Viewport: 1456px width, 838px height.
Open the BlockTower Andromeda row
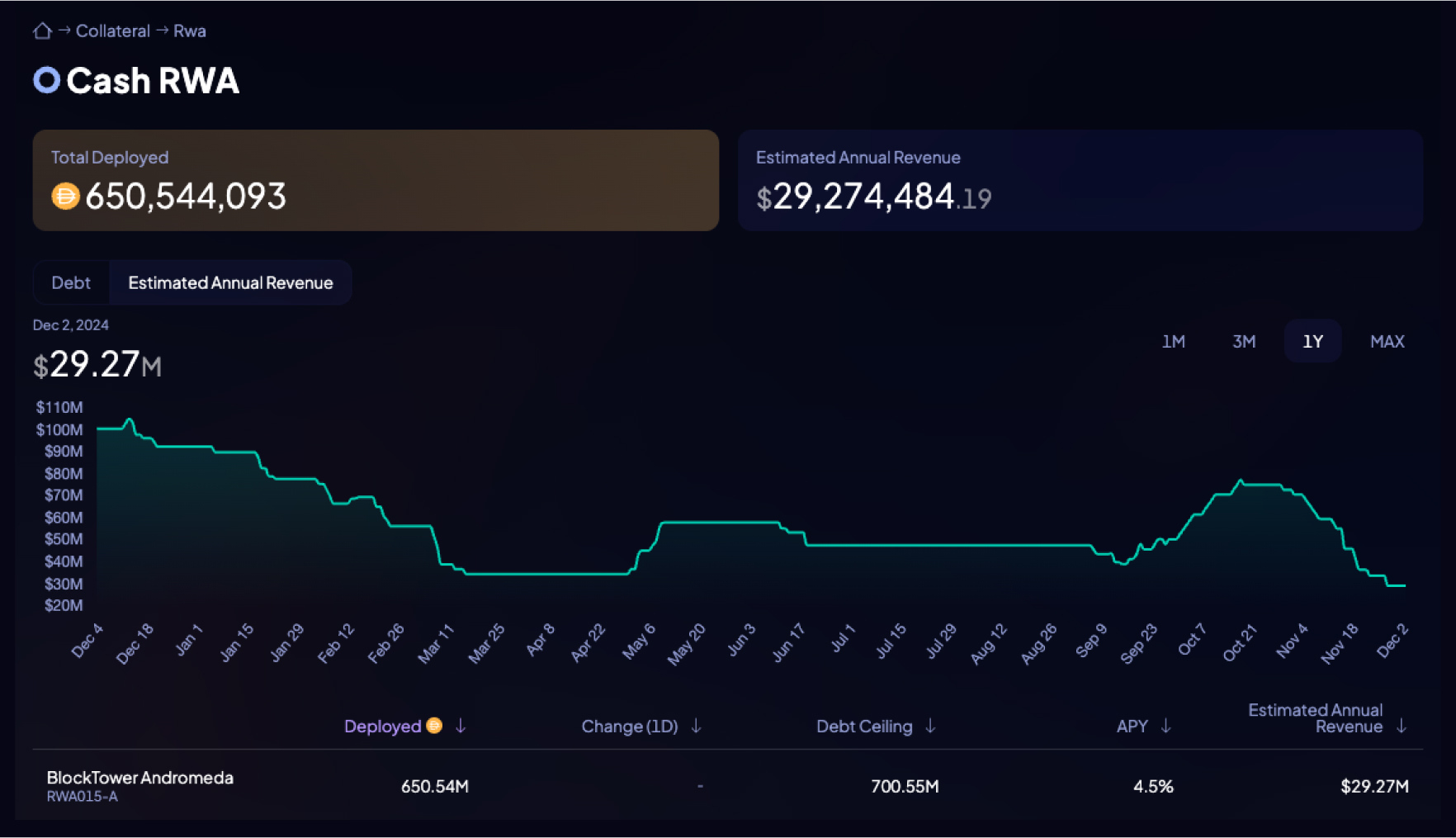click(x=727, y=785)
